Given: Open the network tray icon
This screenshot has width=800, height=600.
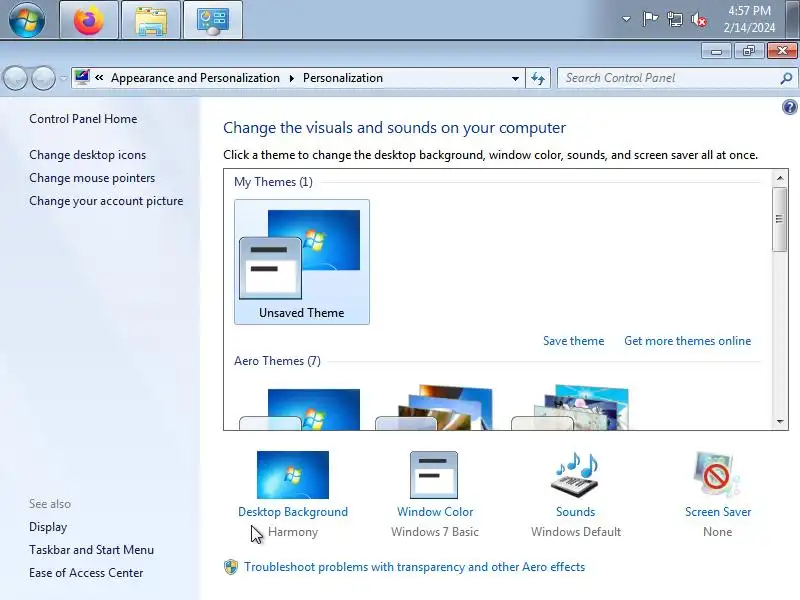Looking at the screenshot, I should point(674,19).
